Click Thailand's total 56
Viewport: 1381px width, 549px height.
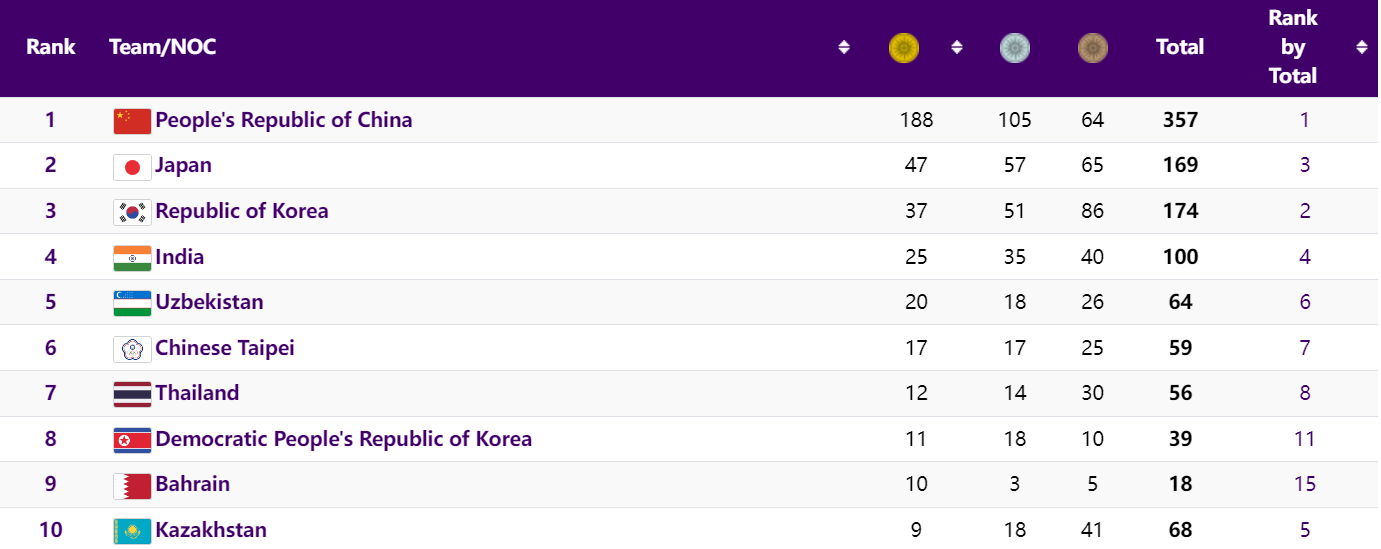click(1181, 393)
